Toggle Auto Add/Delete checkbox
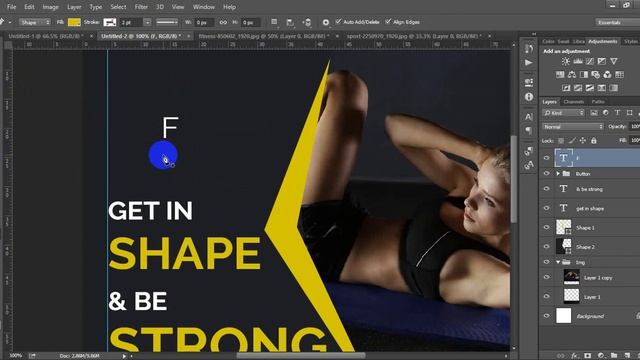The height and width of the screenshot is (360, 640). pyautogui.click(x=338, y=21)
